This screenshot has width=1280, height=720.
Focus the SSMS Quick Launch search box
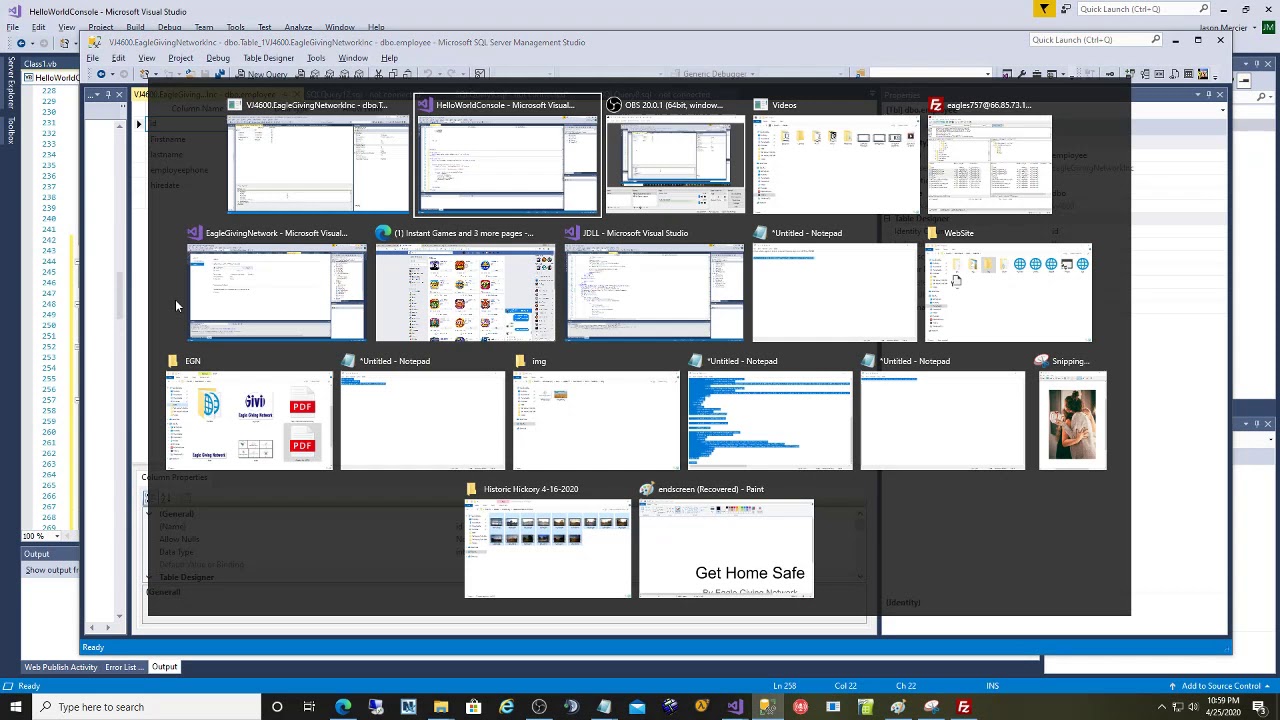[1096, 40]
